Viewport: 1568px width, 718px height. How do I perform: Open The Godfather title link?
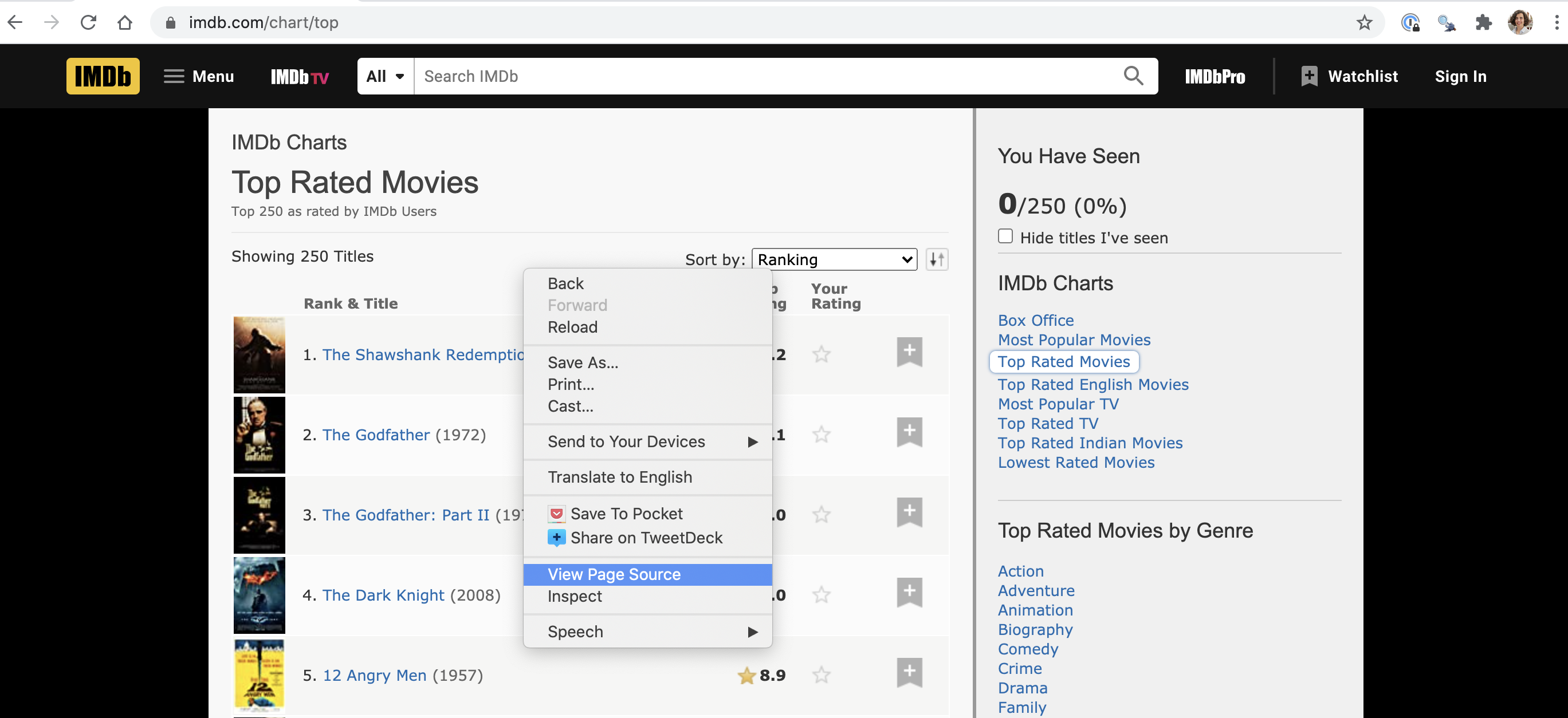coord(376,435)
